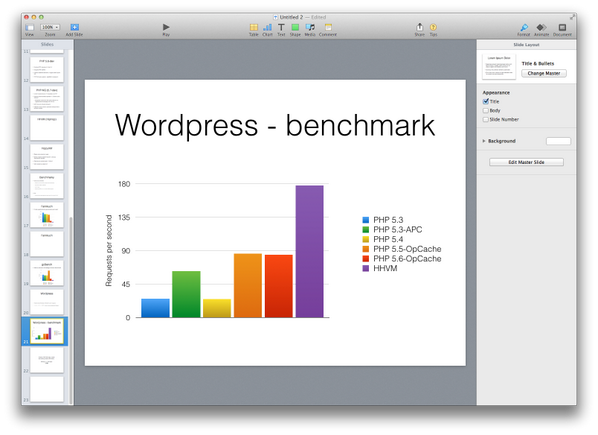Select slide 19 thumbnail with chart

click(47, 273)
